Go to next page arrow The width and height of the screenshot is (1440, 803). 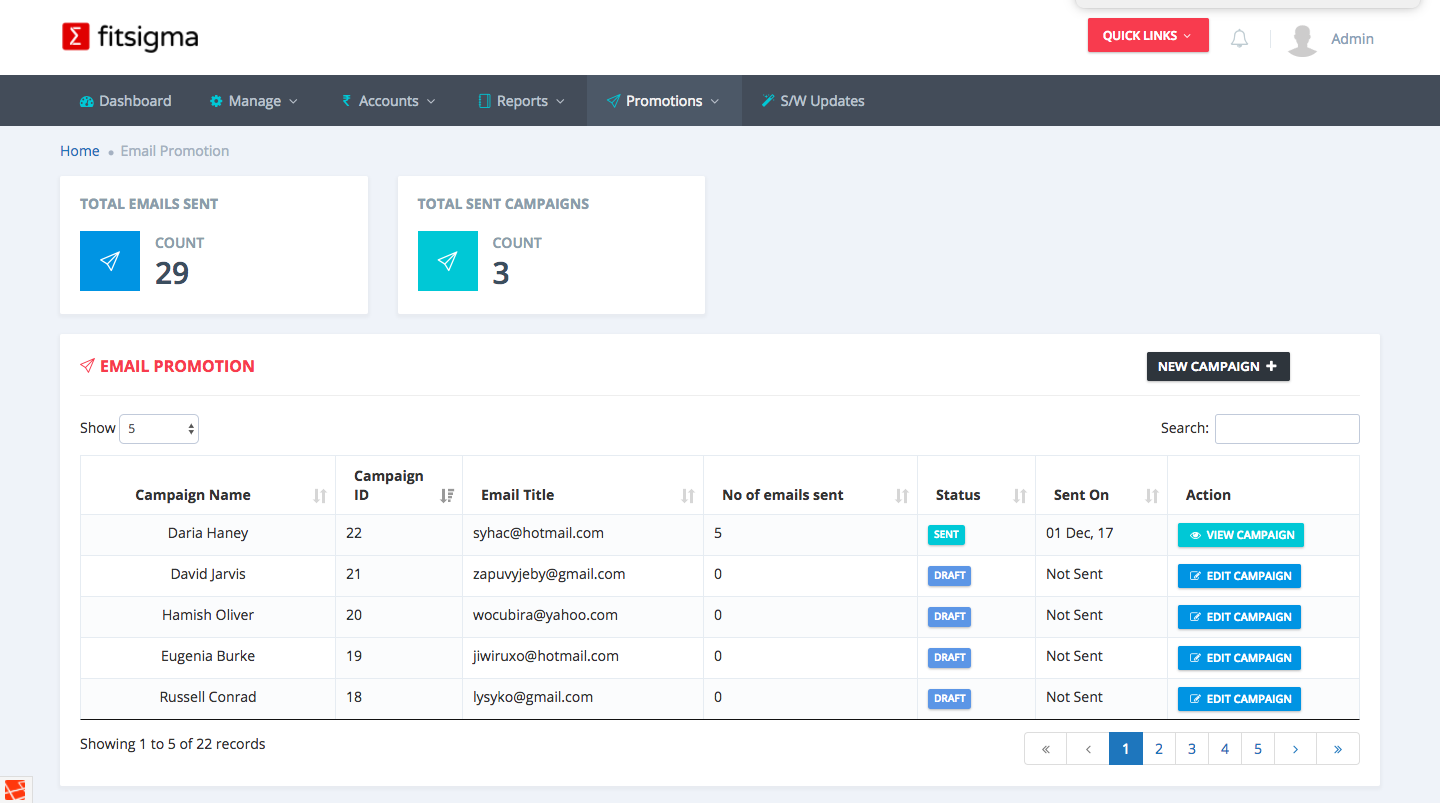[1295, 749]
